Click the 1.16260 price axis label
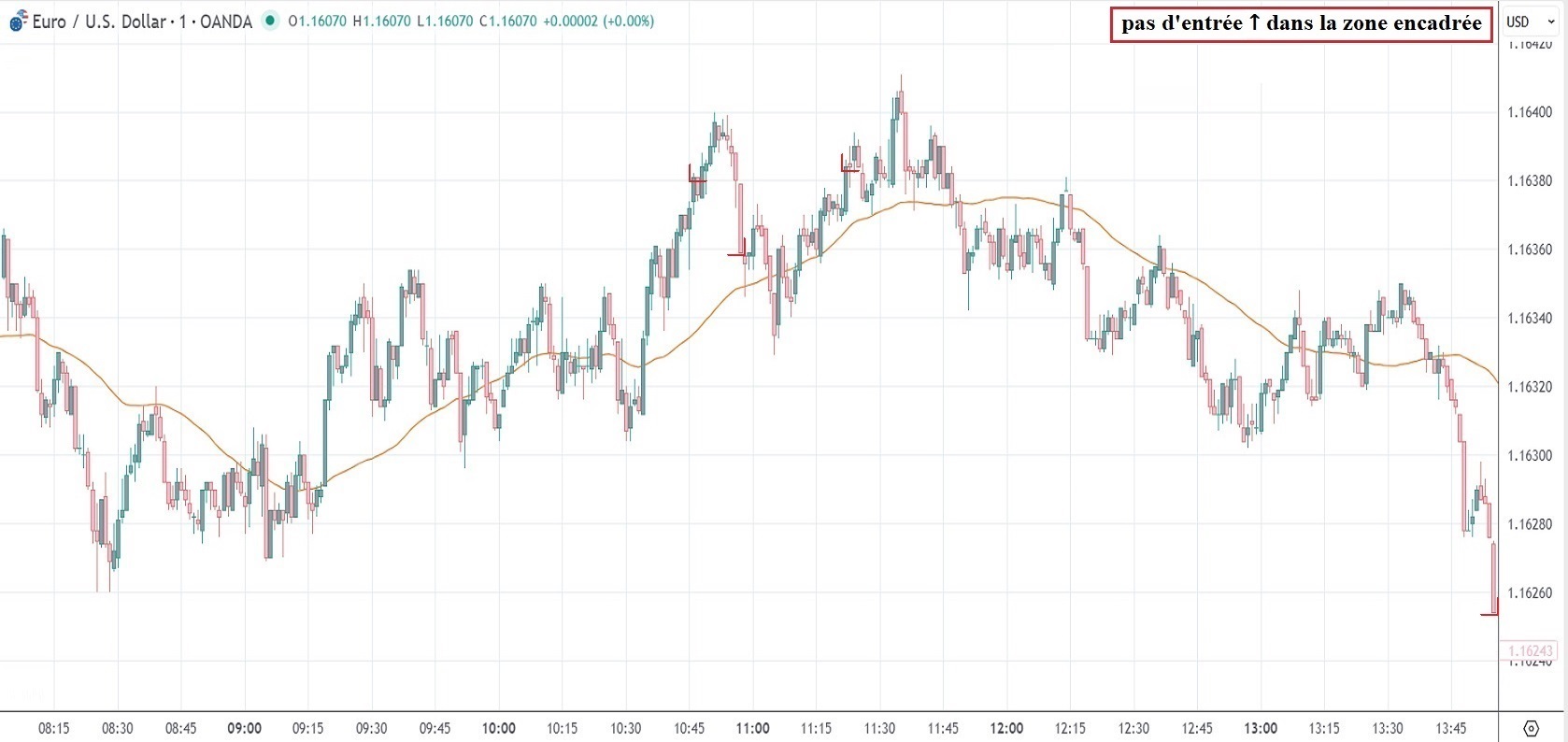The image size is (1568, 742). pos(1530,592)
